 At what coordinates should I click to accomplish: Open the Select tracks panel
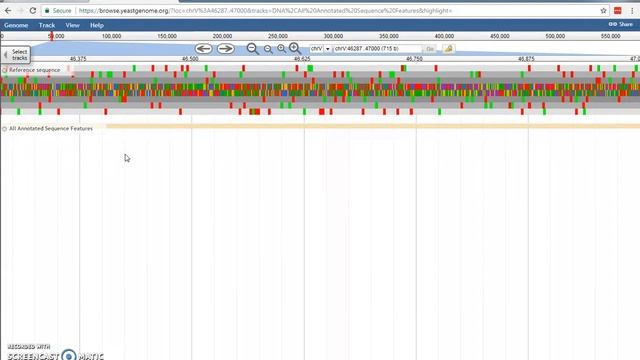(x=16, y=54)
